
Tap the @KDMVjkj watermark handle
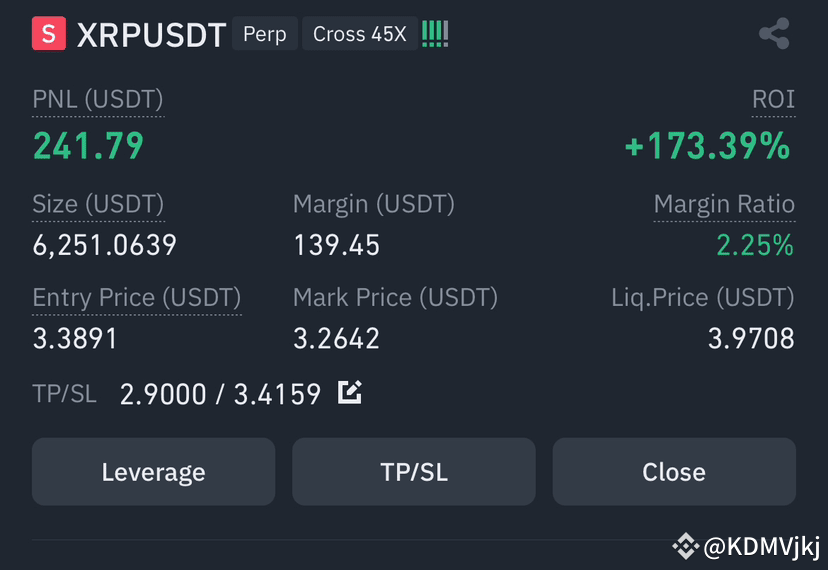pyautogui.click(x=762, y=547)
